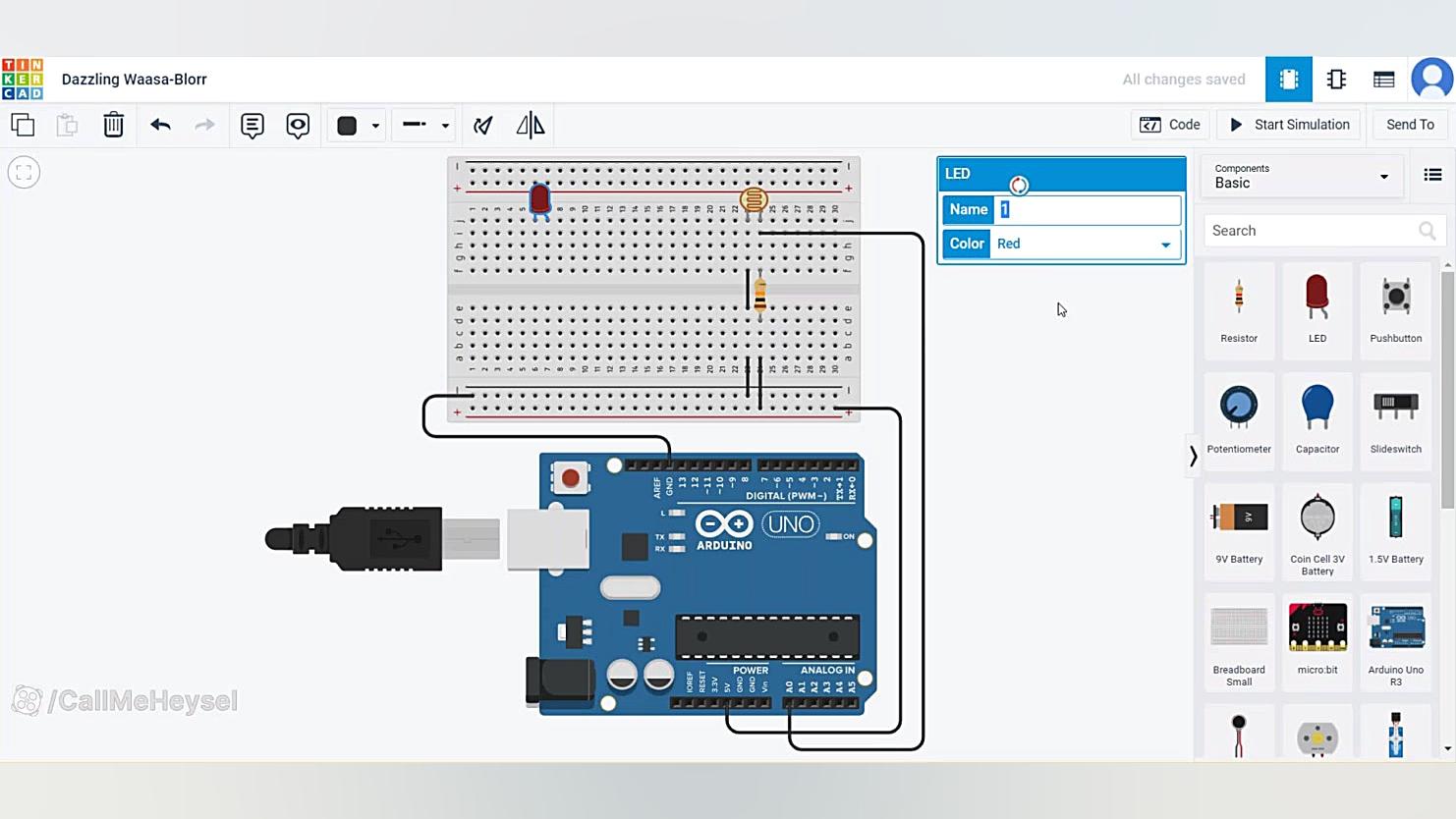Click Arduino reset button on board
This screenshot has width=1456, height=819.
coord(570,479)
